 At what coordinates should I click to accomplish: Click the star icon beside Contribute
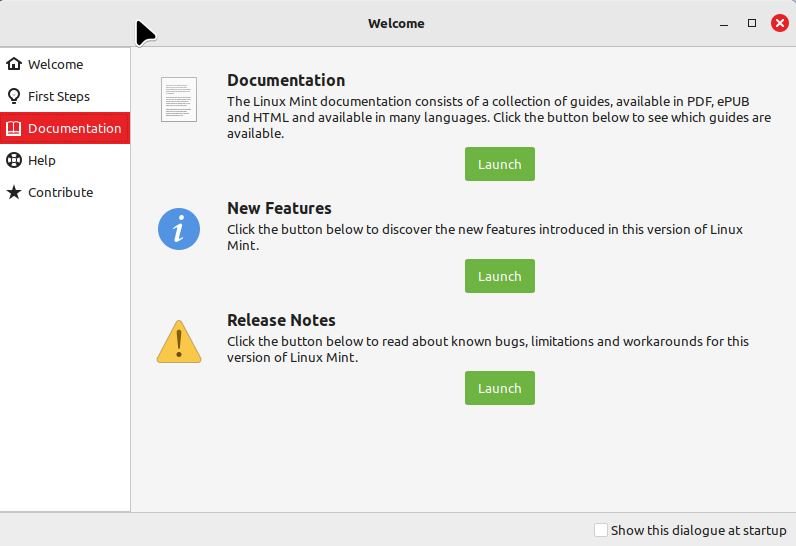pos(14,192)
